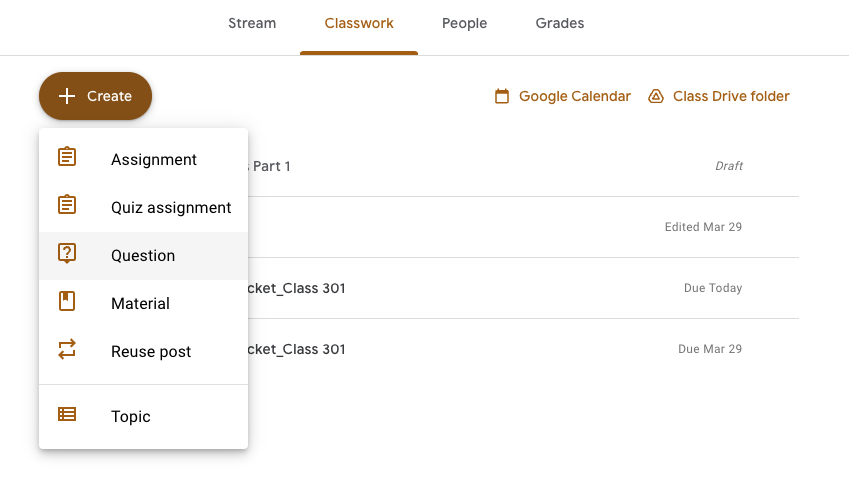The height and width of the screenshot is (485, 849).
Task: Select the Classwork tab
Action: tap(359, 23)
